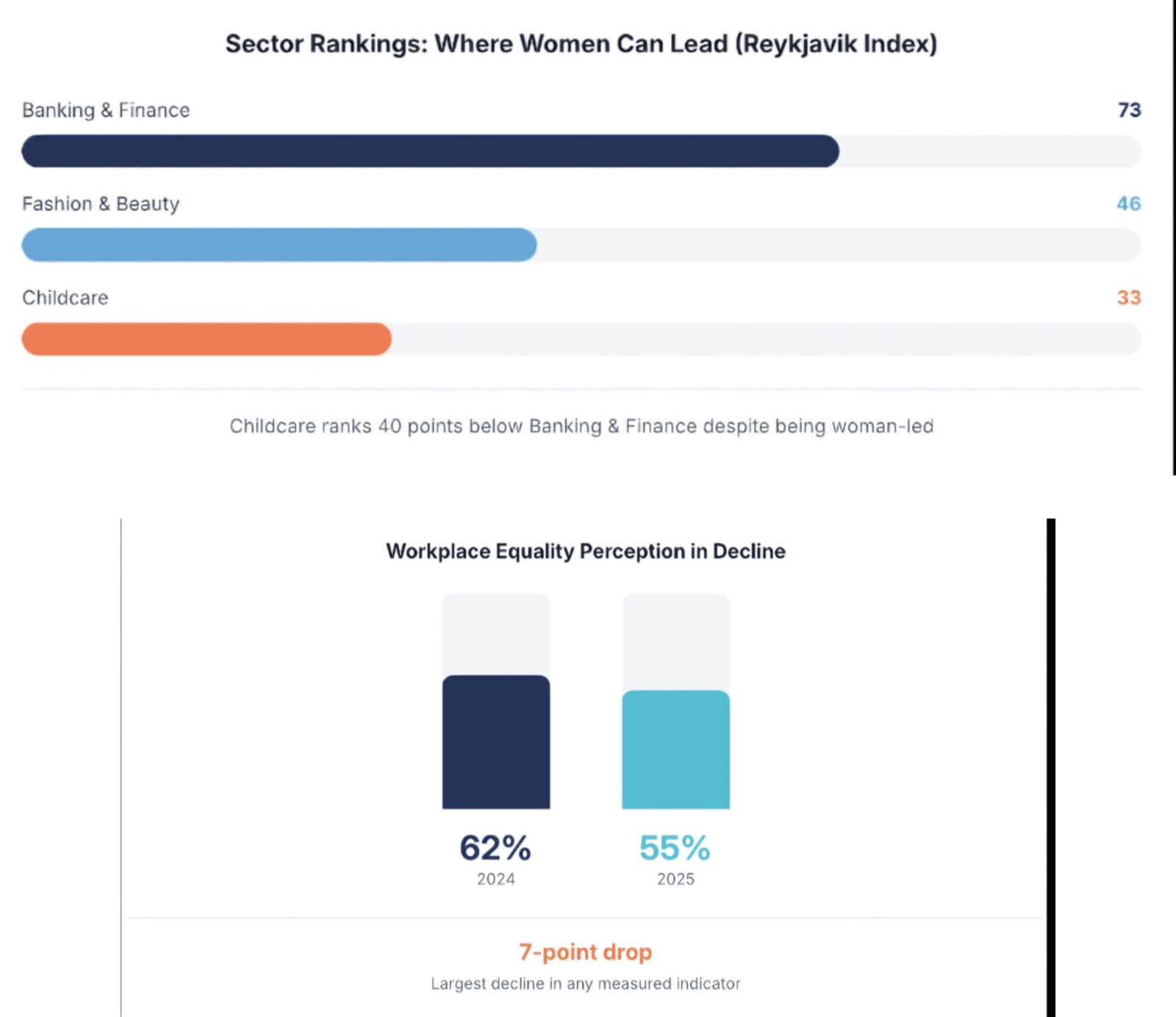Select the score value 73
Screen dimensions: 1176x1017
pyautogui.click(x=1129, y=110)
